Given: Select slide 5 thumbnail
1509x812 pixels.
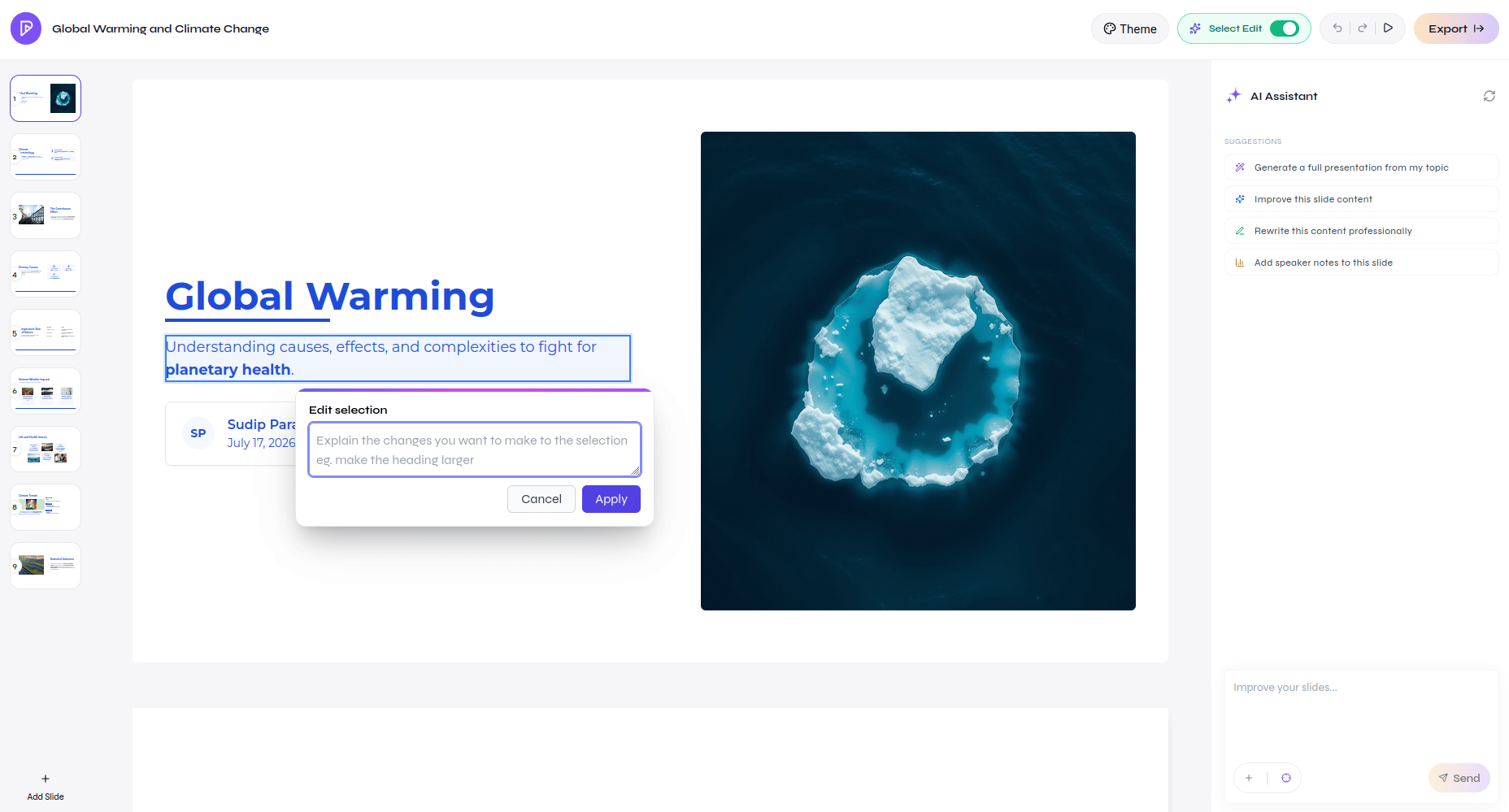Looking at the screenshot, I should pyautogui.click(x=46, y=332).
